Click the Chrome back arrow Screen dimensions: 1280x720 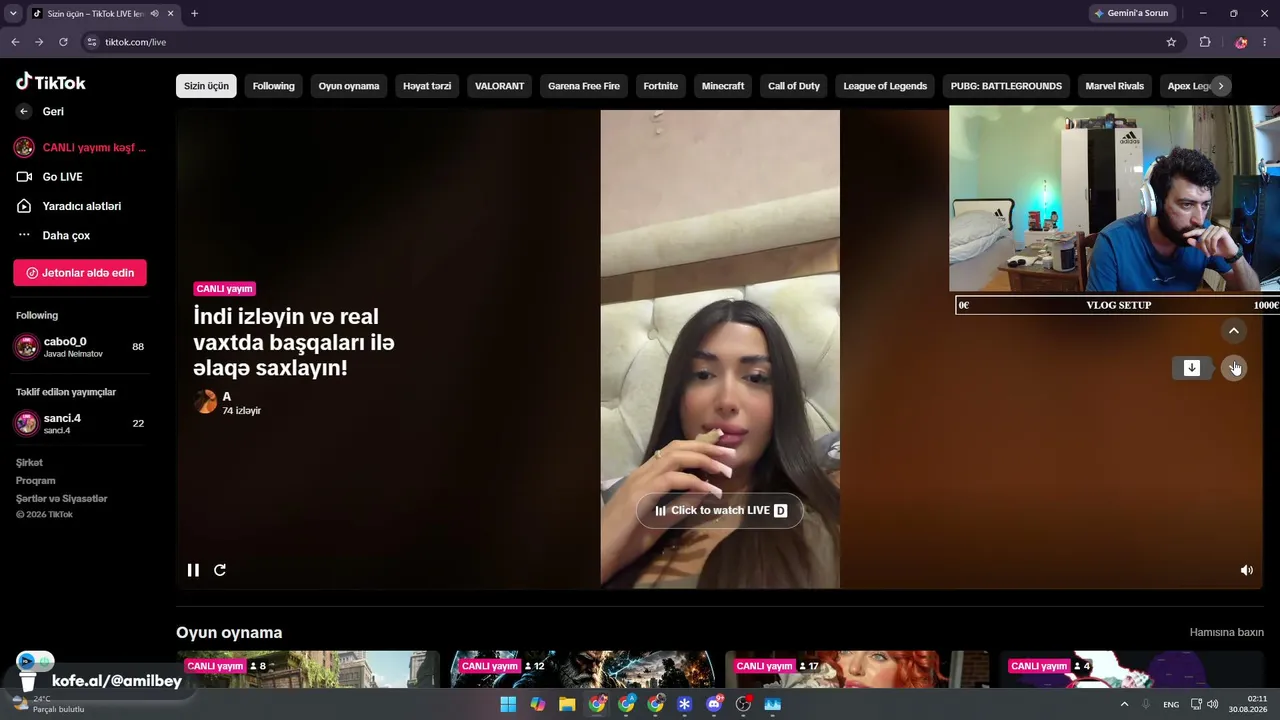click(x=15, y=42)
